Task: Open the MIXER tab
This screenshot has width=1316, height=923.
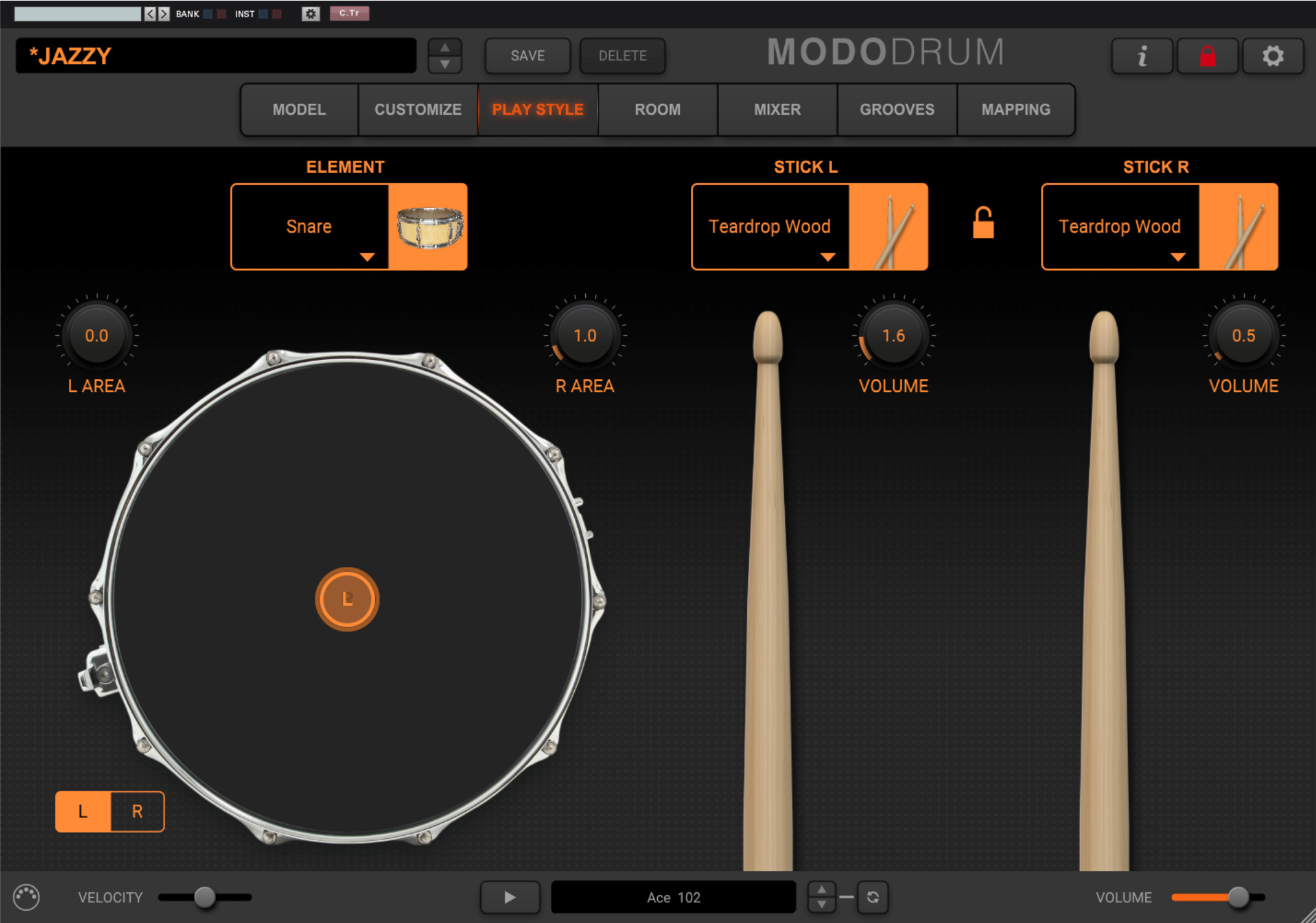Action: [x=777, y=109]
